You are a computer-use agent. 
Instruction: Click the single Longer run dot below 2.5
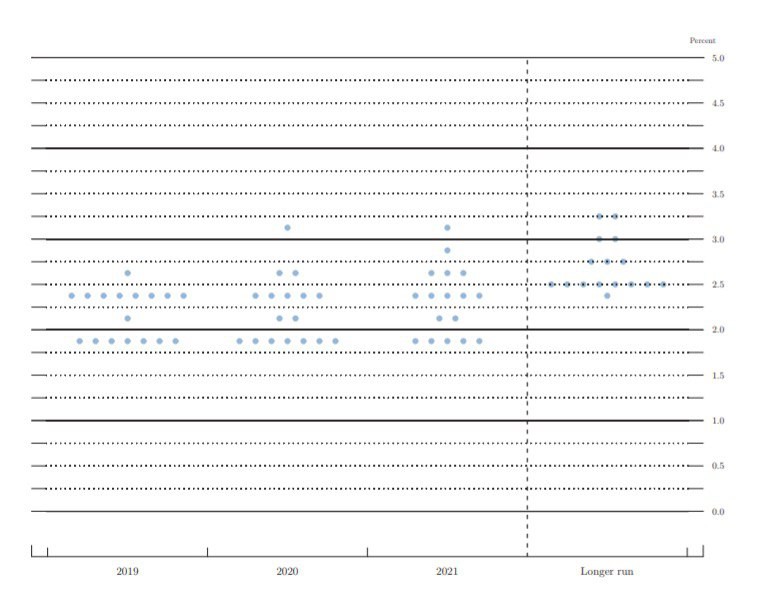point(607,296)
